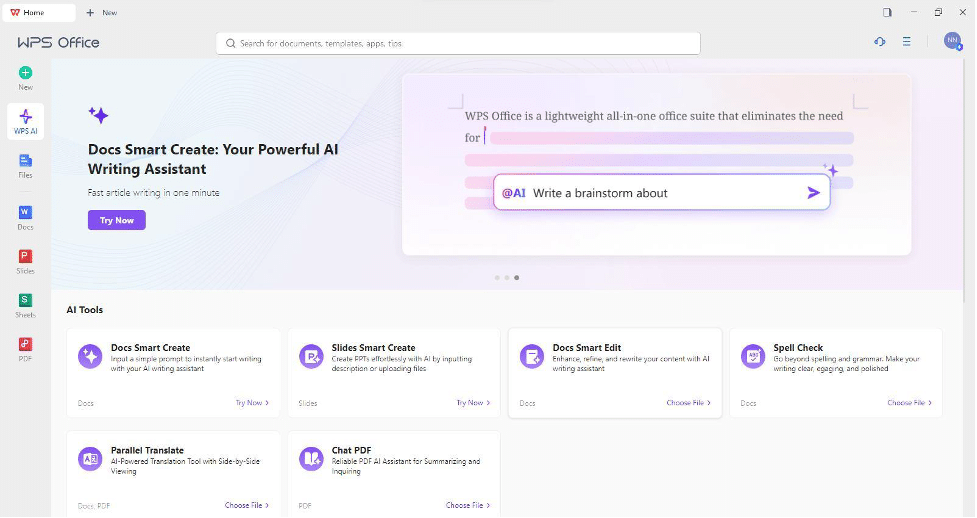The width and height of the screenshot is (977, 518).
Task: Click the send arrow in AI prompt box
Action: tap(814, 193)
